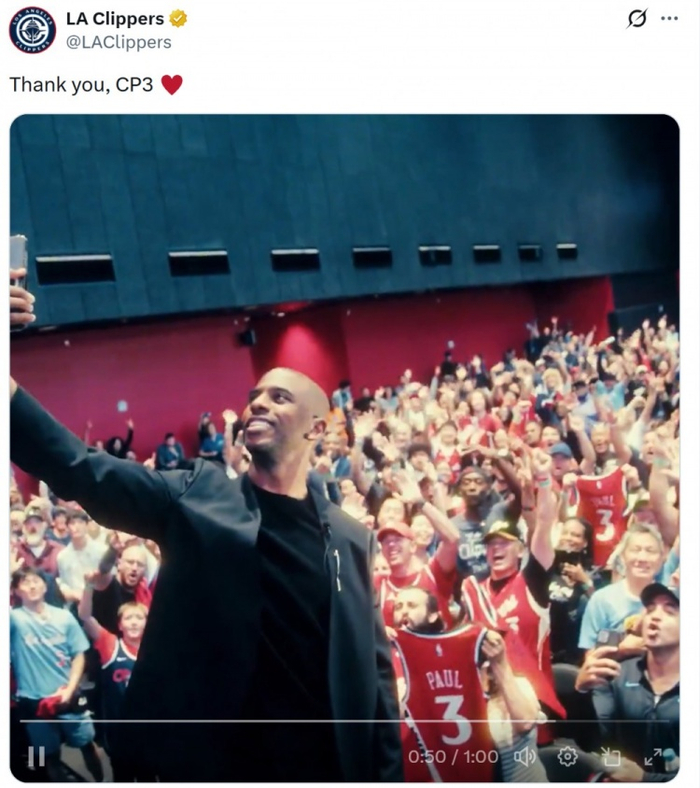Open the LA Clippers display name link
The height and width of the screenshot is (788, 700).
pos(115,19)
